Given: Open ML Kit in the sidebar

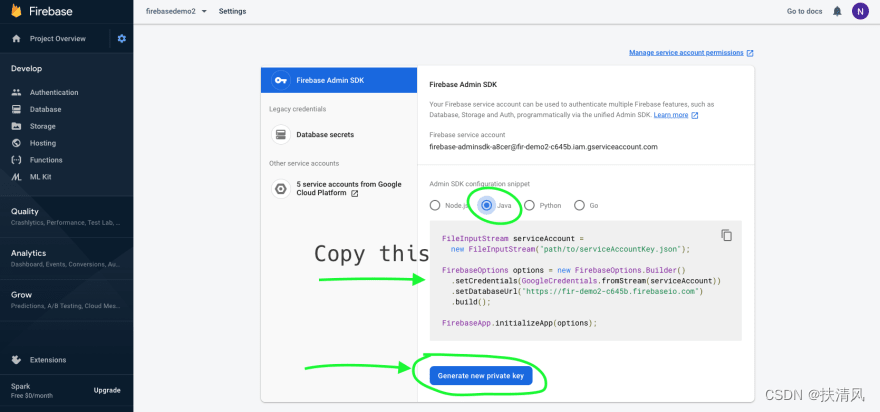Looking at the screenshot, I should (41, 177).
